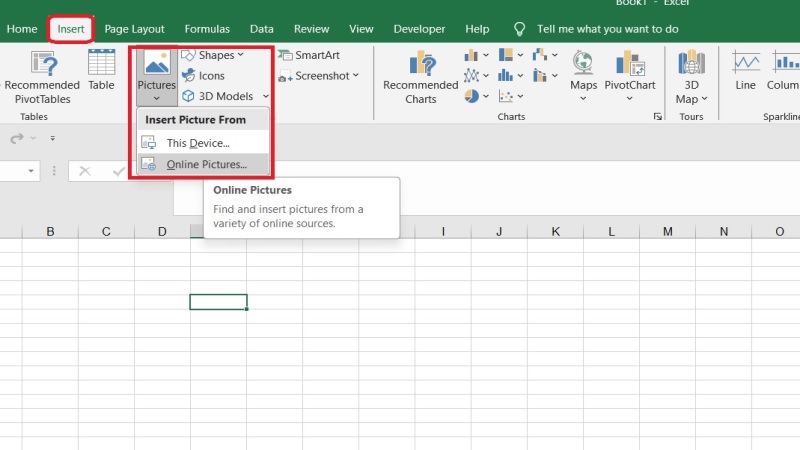
Task: Select the Insert tab
Action: coord(70,29)
